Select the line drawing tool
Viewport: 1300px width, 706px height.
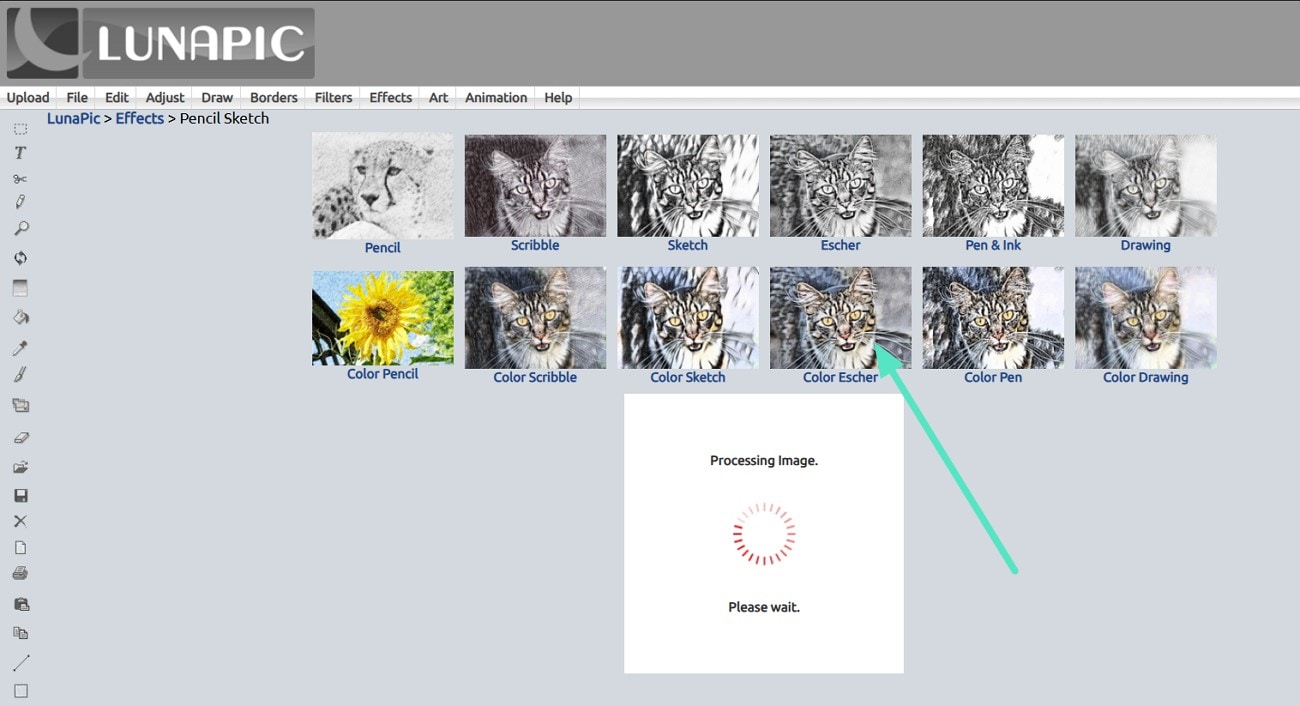20,662
